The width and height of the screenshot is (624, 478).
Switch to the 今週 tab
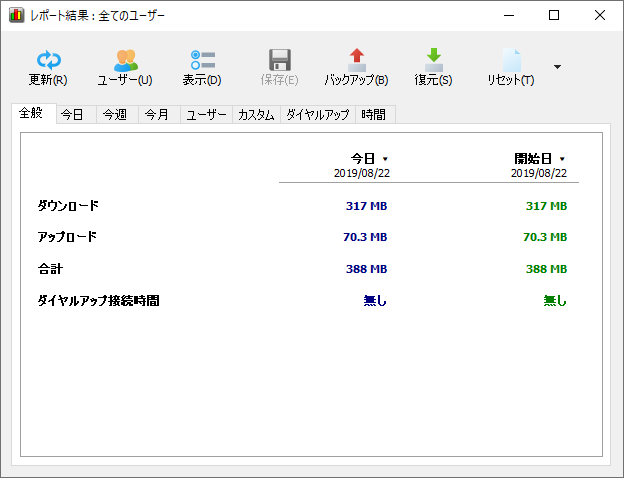pos(115,115)
